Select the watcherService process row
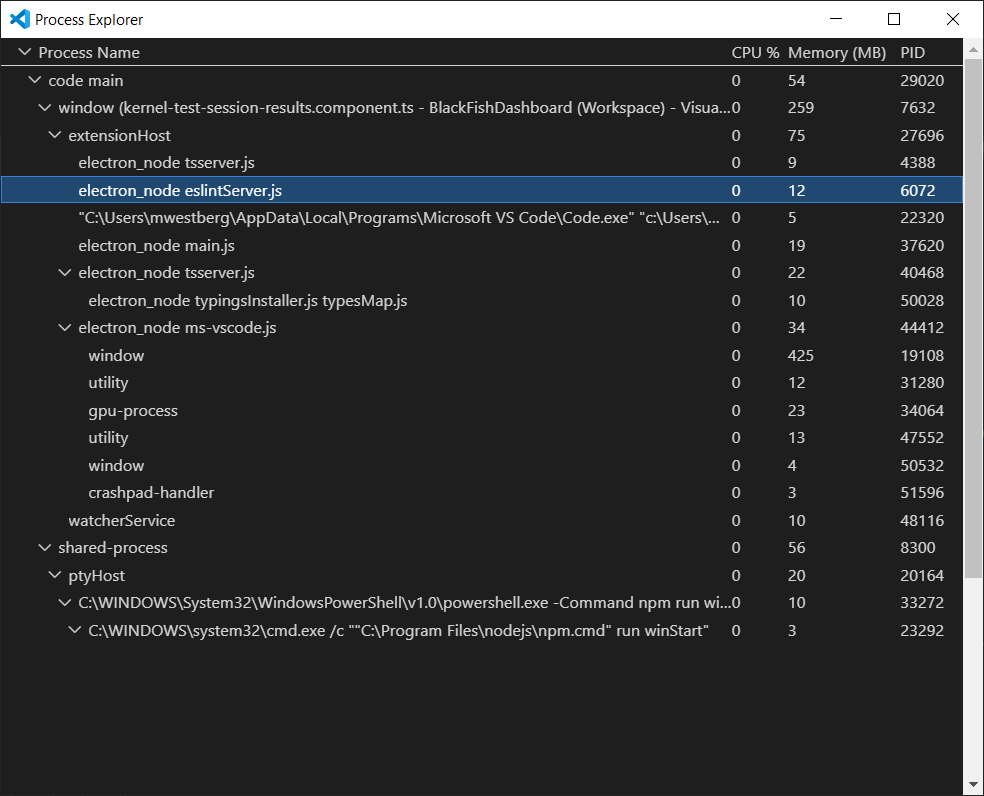This screenshot has width=984, height=796. 122,520
